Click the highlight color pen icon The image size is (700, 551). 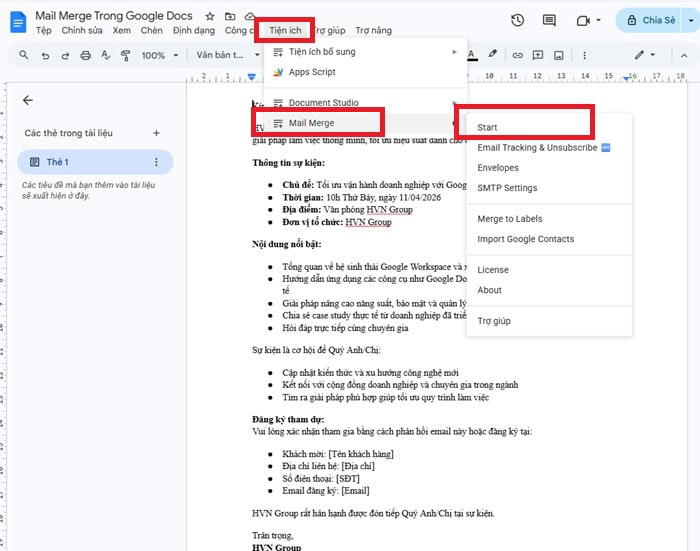492,54
